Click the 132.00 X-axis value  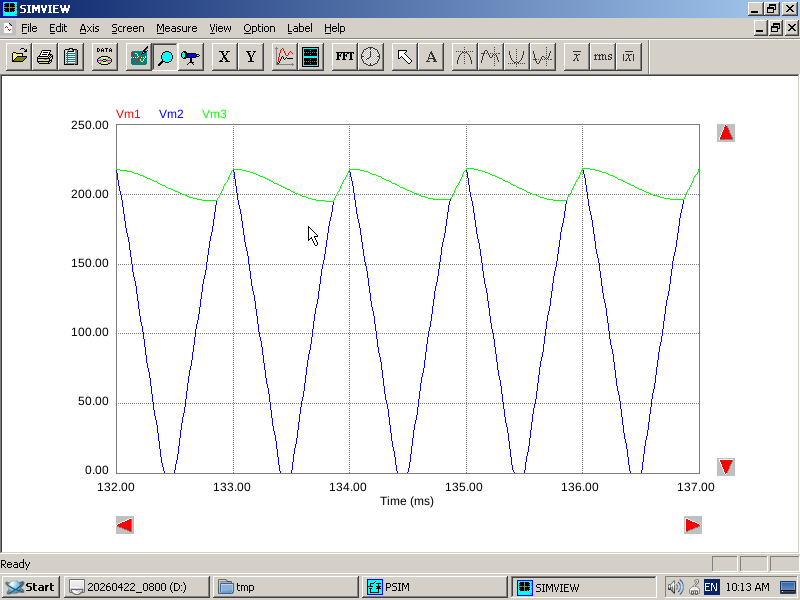[x=116, y=487]
